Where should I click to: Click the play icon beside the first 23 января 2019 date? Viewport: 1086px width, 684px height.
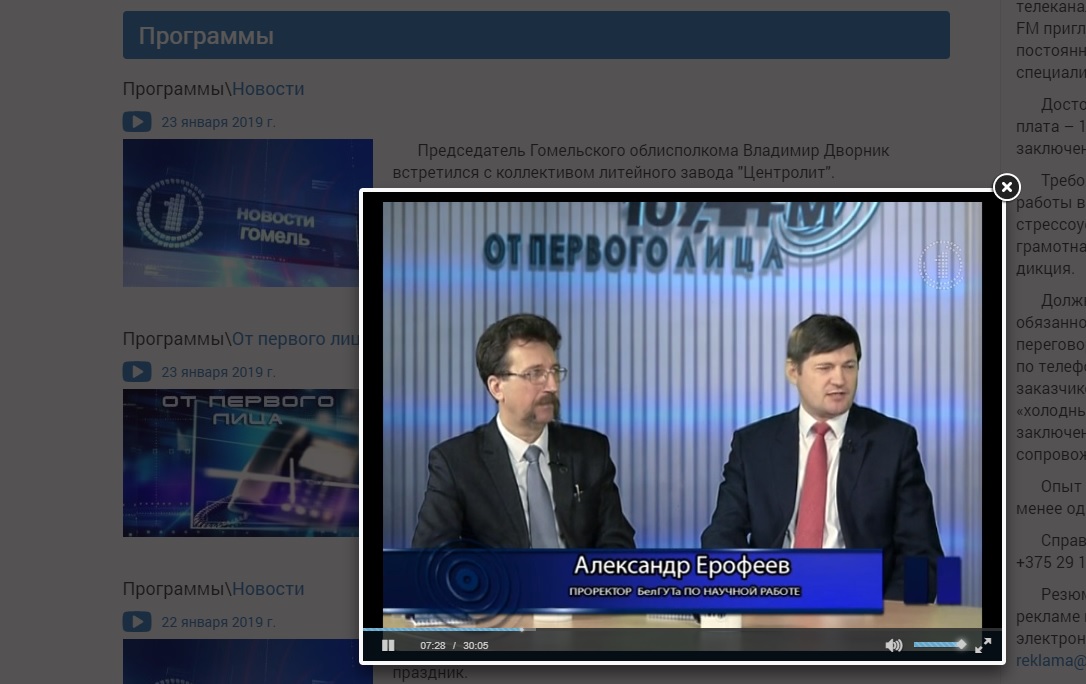pyautogui.click(x=137, y=122)
